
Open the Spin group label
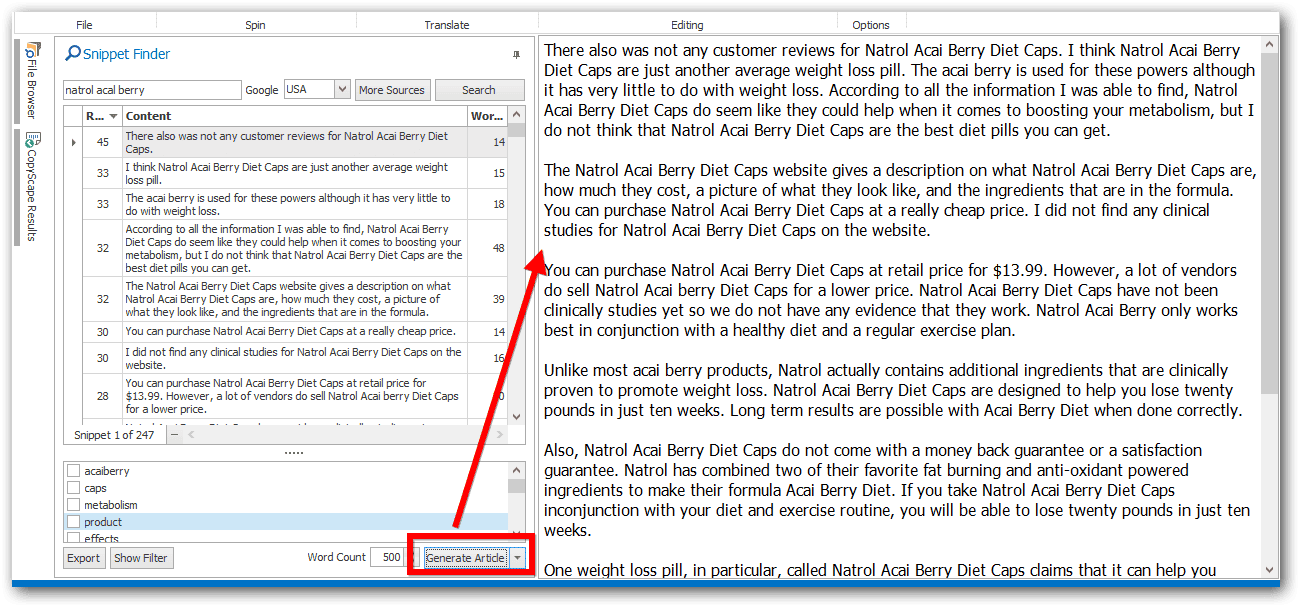[x=255, y=25]
